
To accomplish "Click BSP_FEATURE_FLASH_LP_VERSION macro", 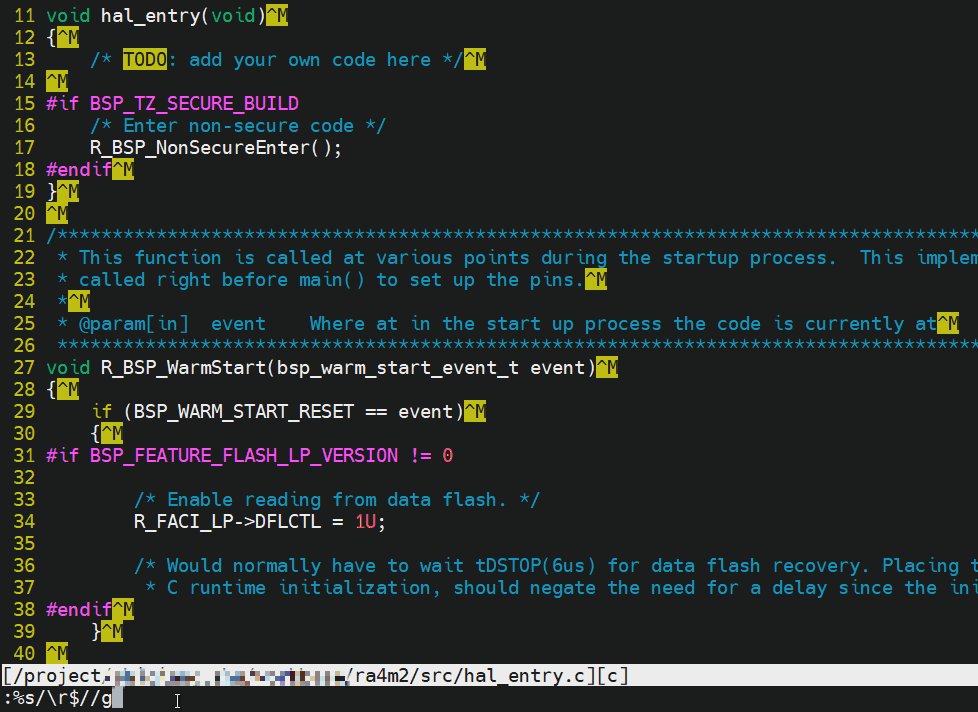I will pyautogui.click(x=244, y=456).
